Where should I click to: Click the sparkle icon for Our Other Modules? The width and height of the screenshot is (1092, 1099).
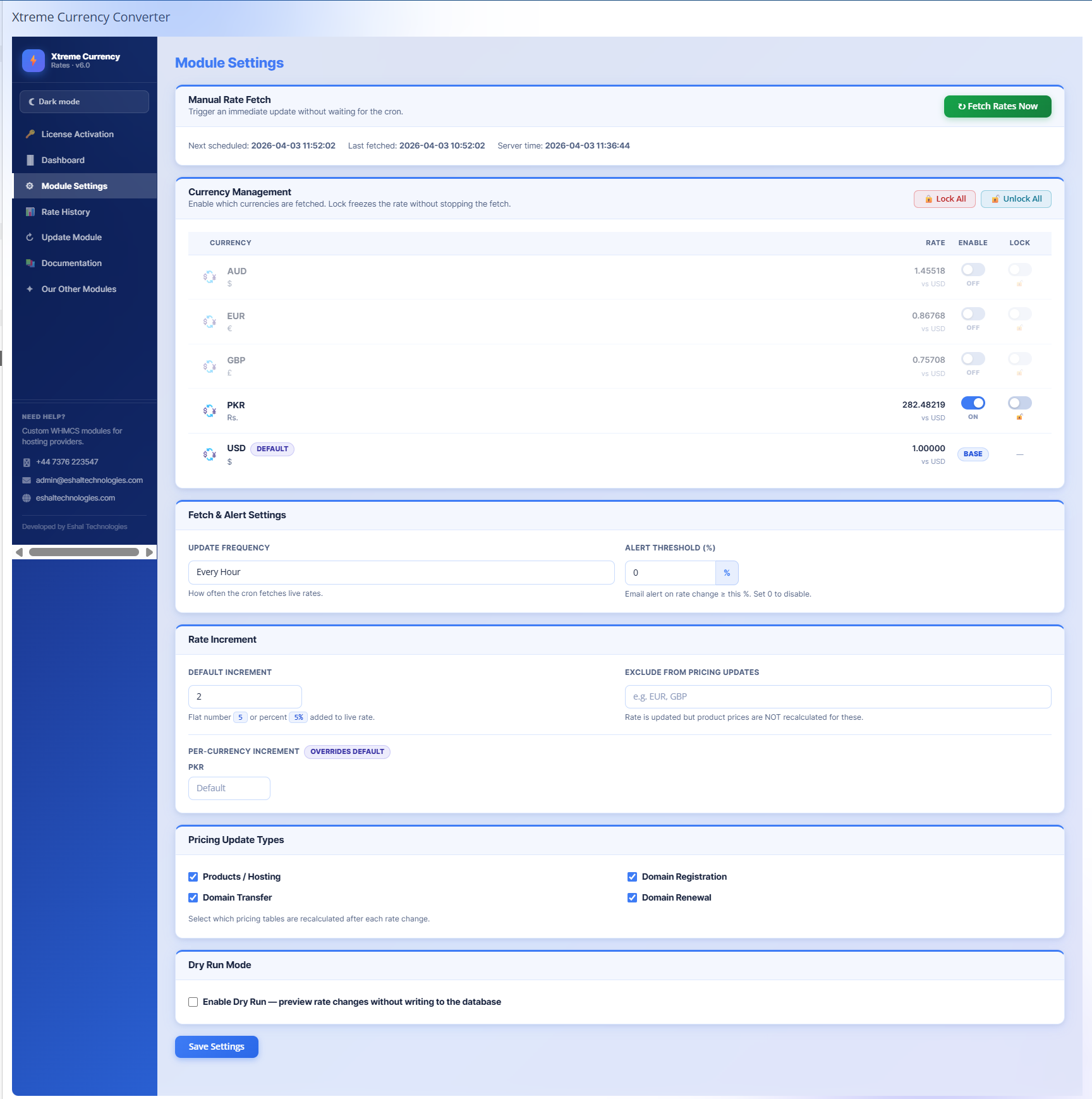(x=30, y=289)
